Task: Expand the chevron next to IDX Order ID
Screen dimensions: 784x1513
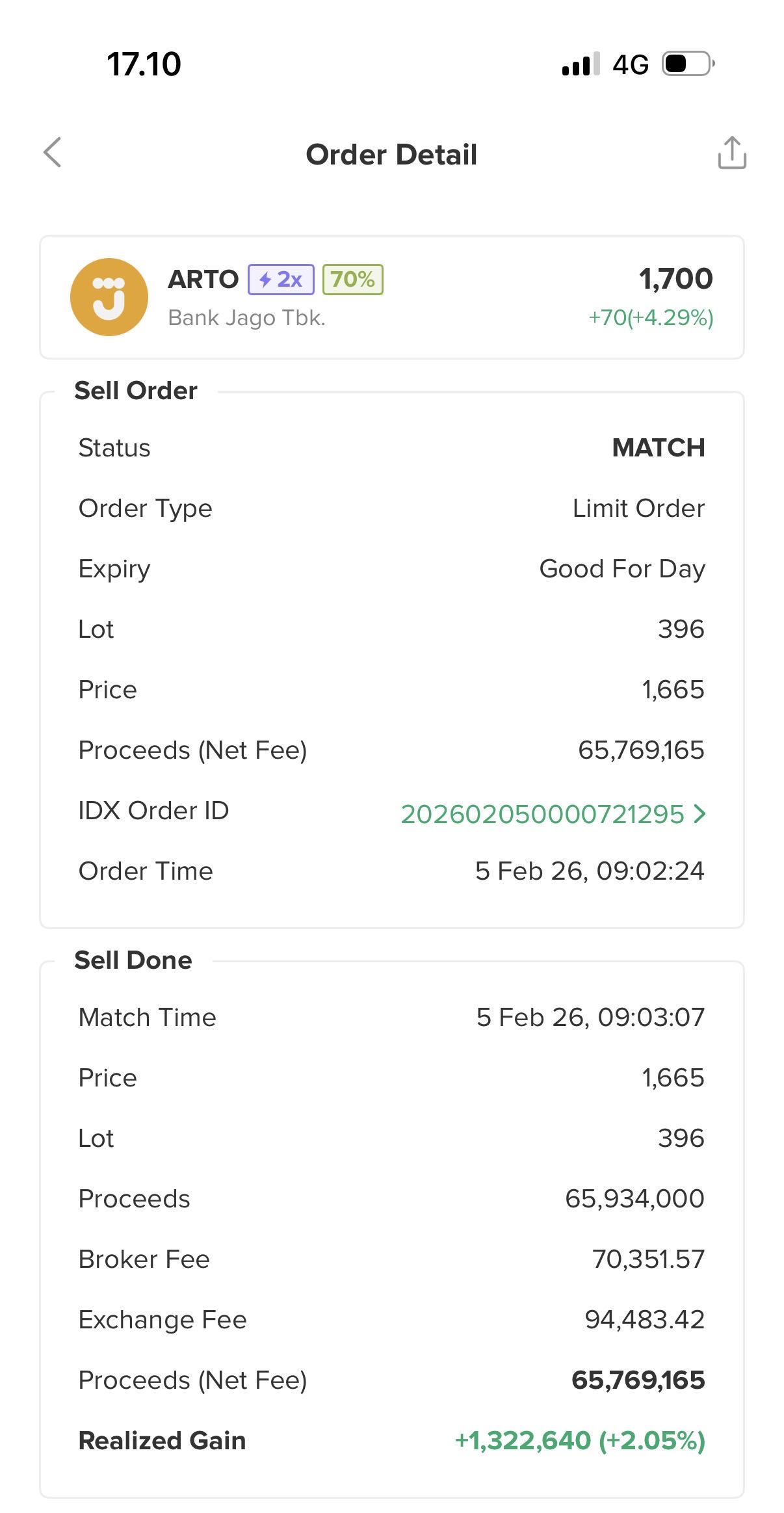Action: 699,813
